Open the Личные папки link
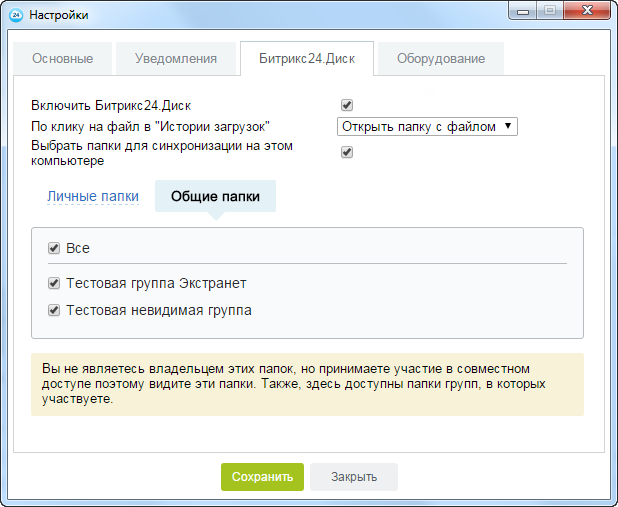 93,196
